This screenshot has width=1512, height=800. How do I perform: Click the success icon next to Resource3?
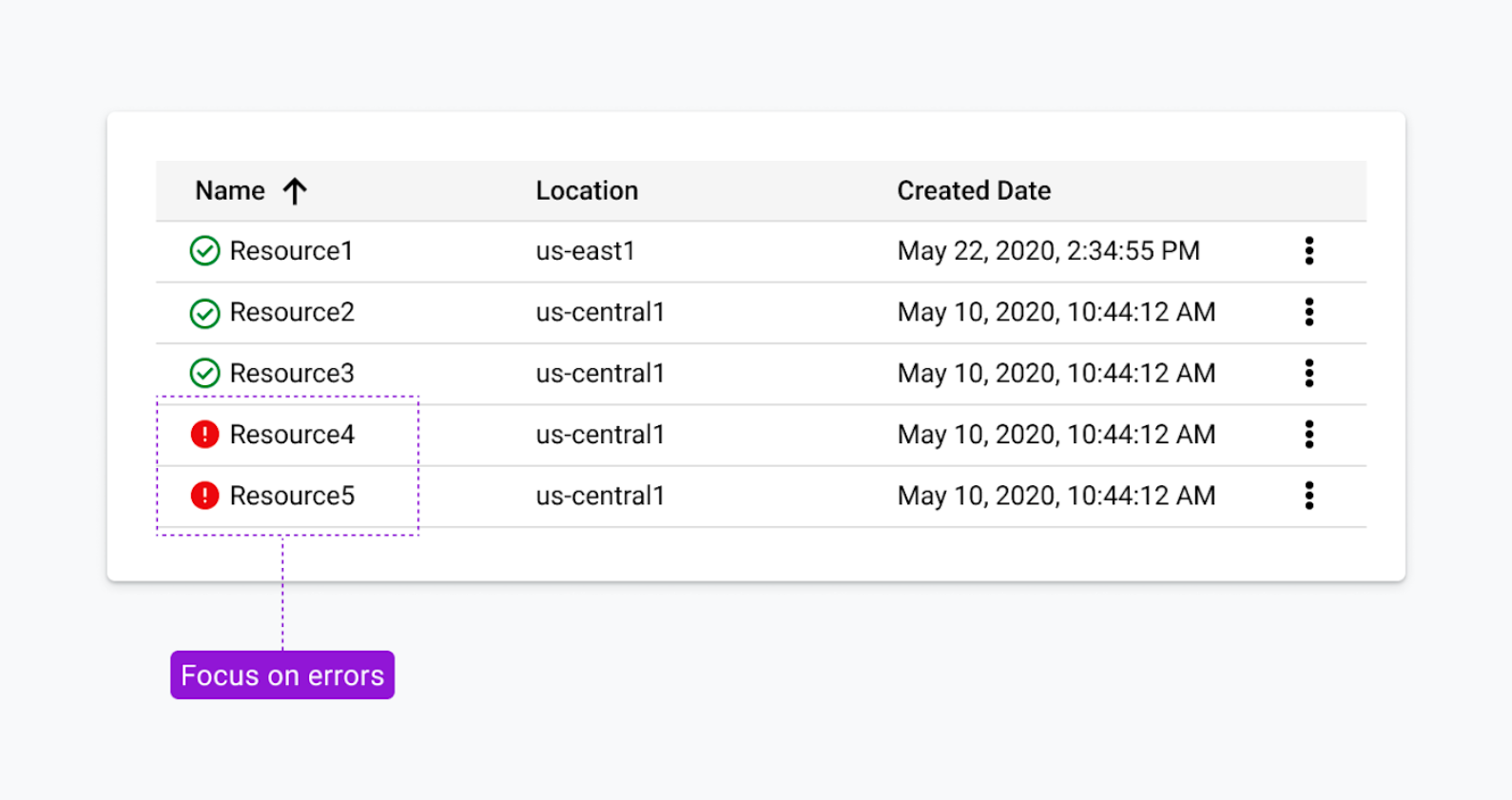(204, 373)
